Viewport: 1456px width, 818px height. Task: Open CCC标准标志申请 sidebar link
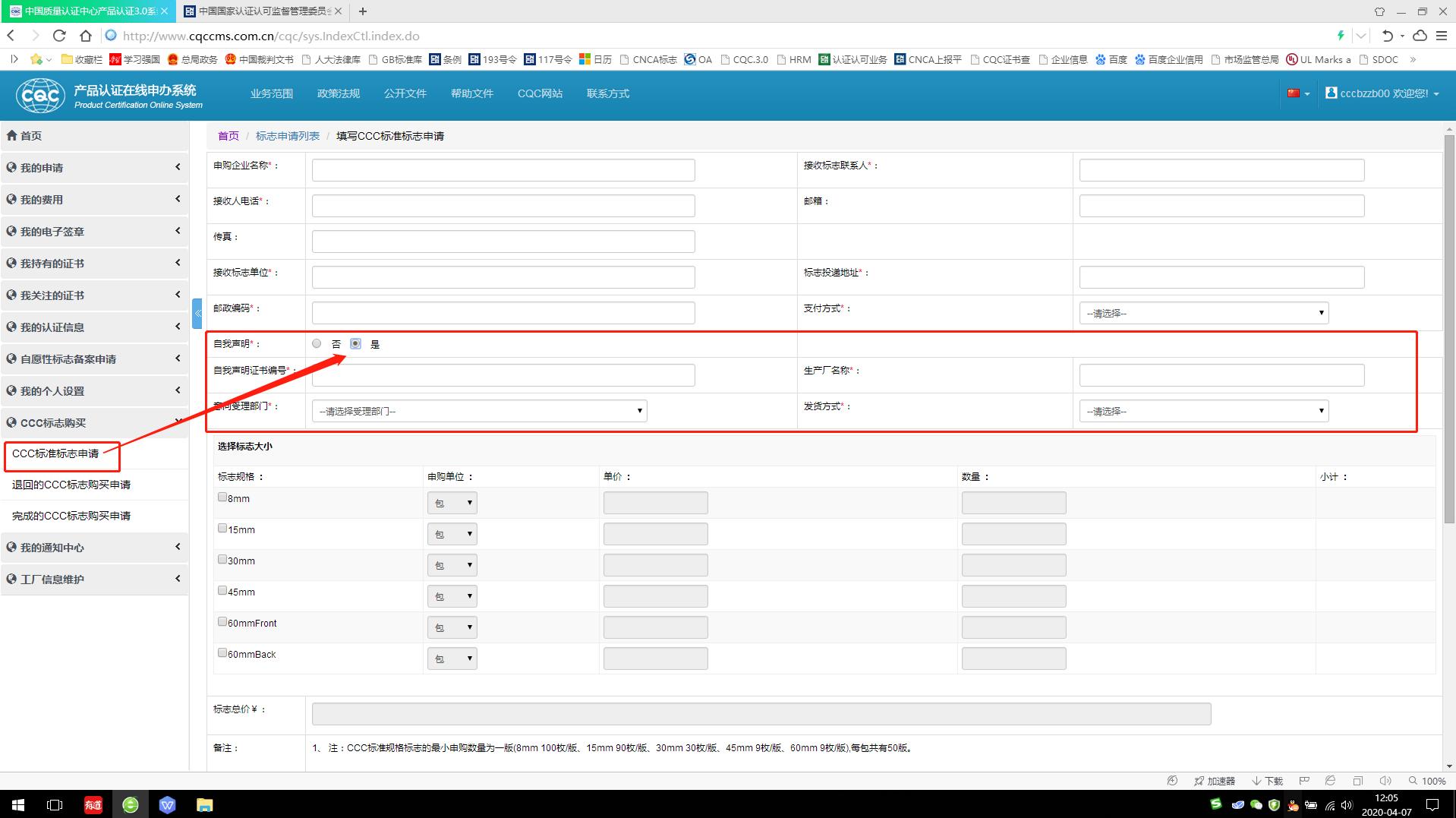[55, 453]
